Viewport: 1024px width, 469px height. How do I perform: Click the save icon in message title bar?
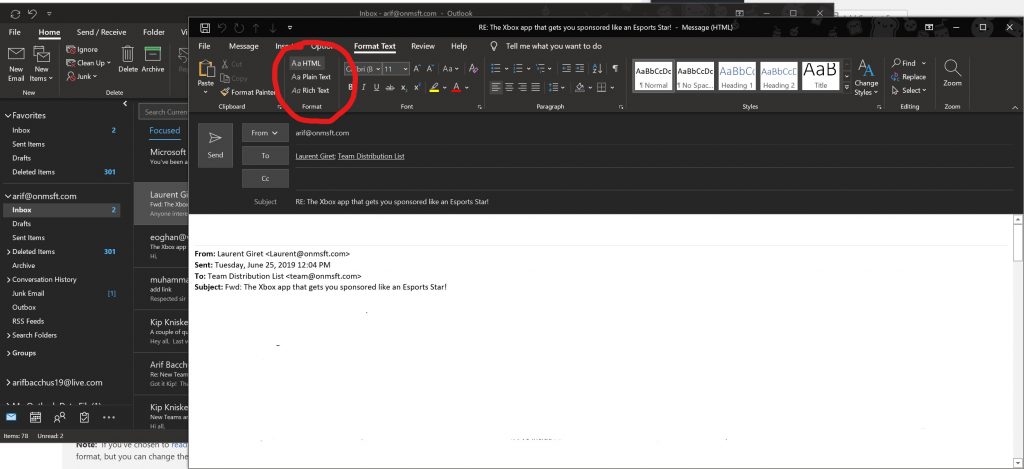point(205,27)
